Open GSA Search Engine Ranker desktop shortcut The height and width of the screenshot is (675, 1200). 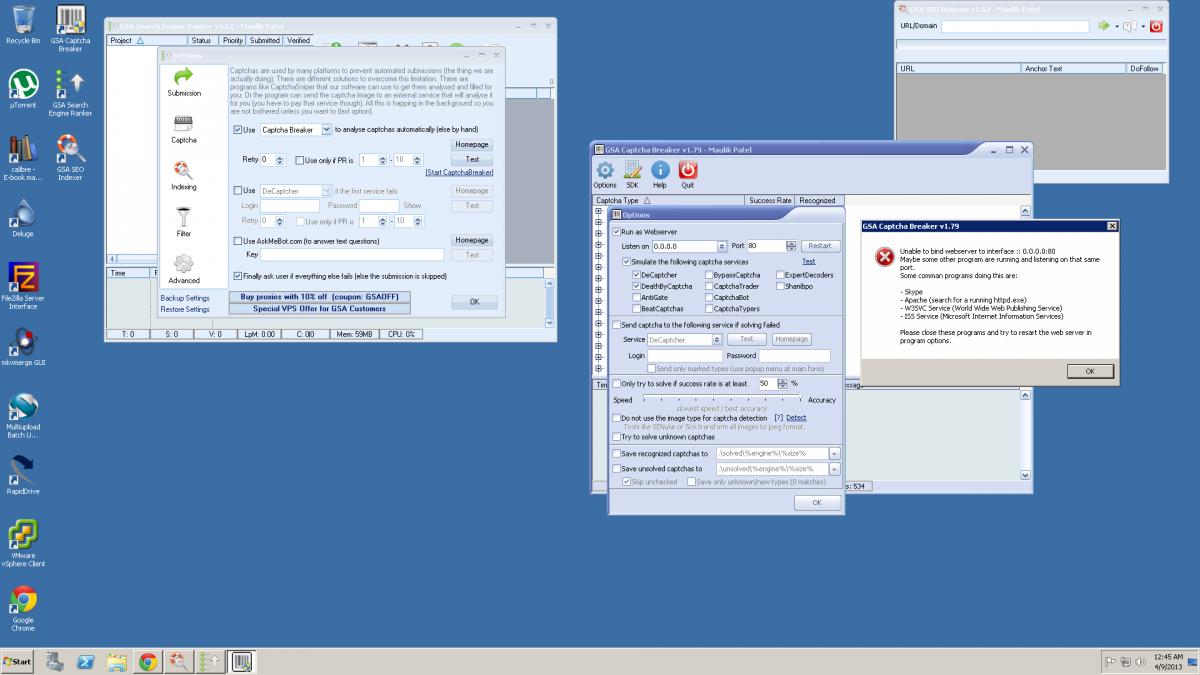[70, 92]
